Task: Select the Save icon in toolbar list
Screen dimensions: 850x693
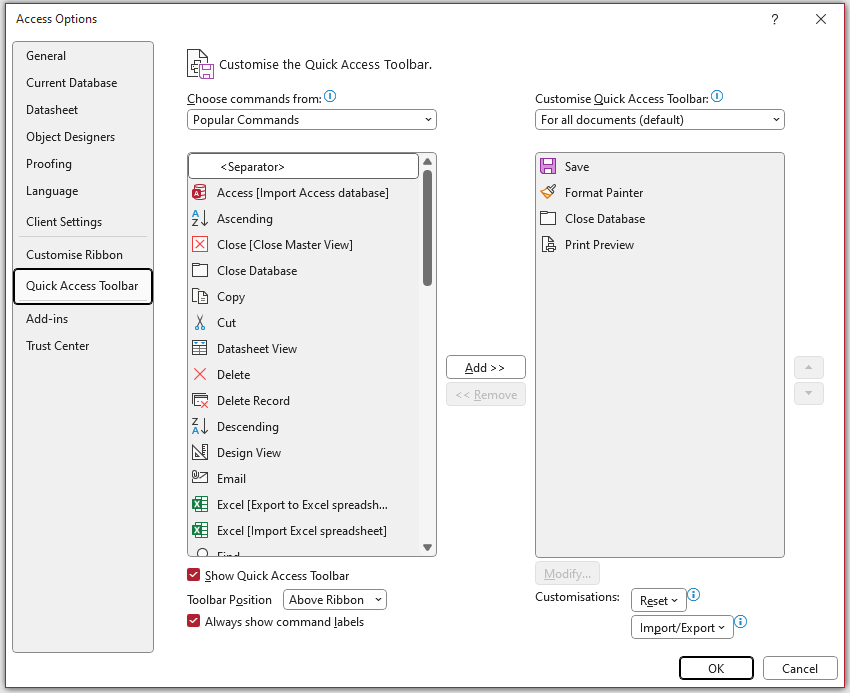Action: pos(548,166)
